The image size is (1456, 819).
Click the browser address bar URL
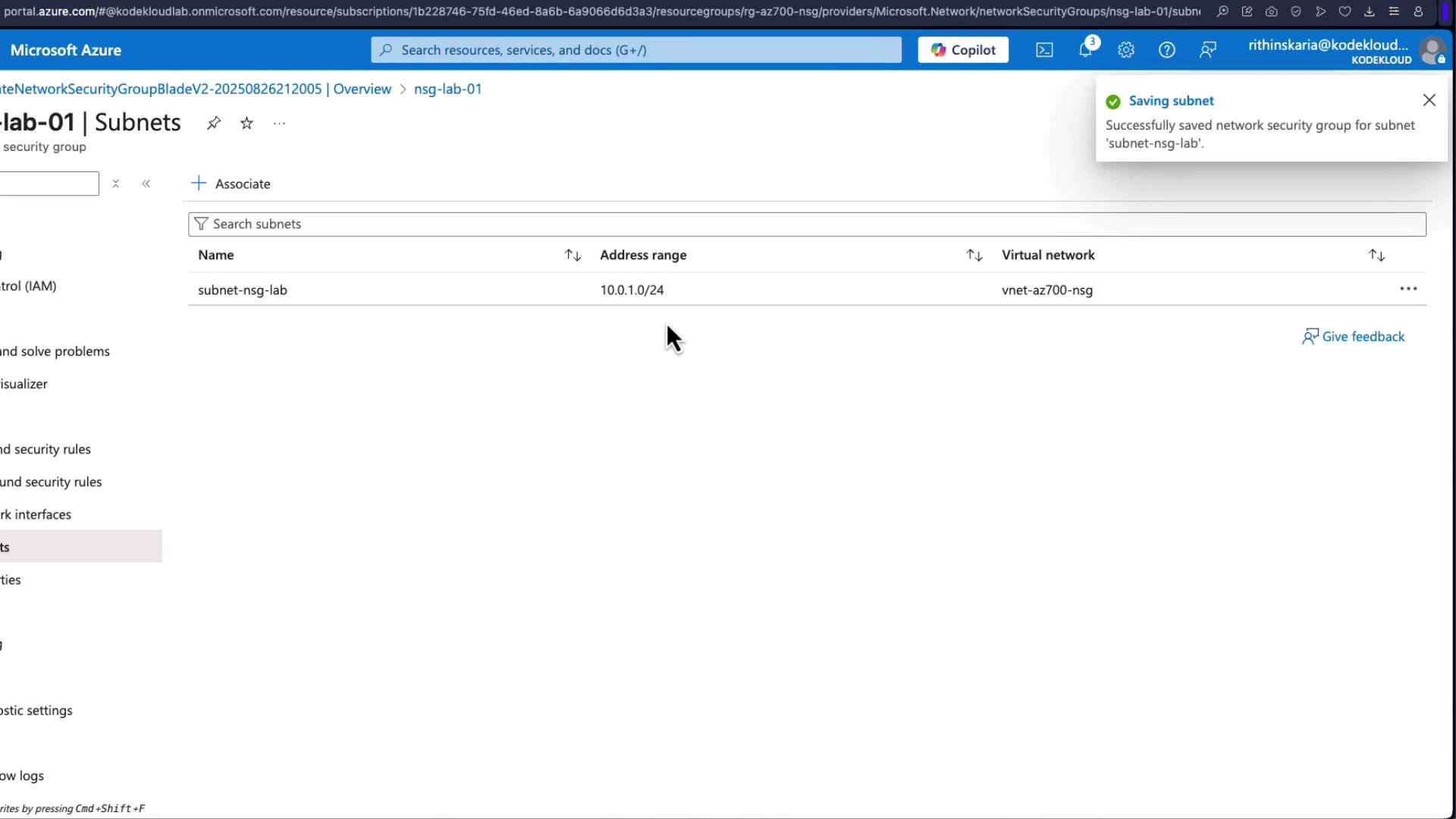point(601,11)
